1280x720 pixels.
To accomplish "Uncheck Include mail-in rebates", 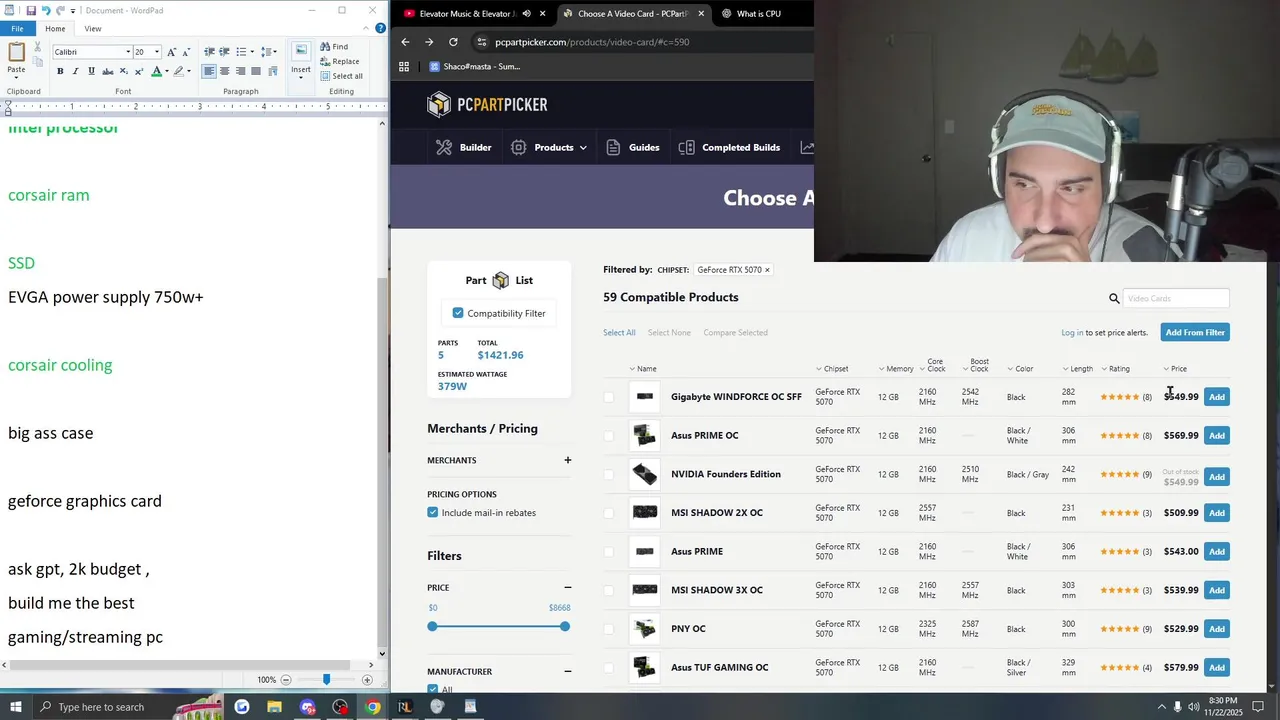I will (433, 512).
